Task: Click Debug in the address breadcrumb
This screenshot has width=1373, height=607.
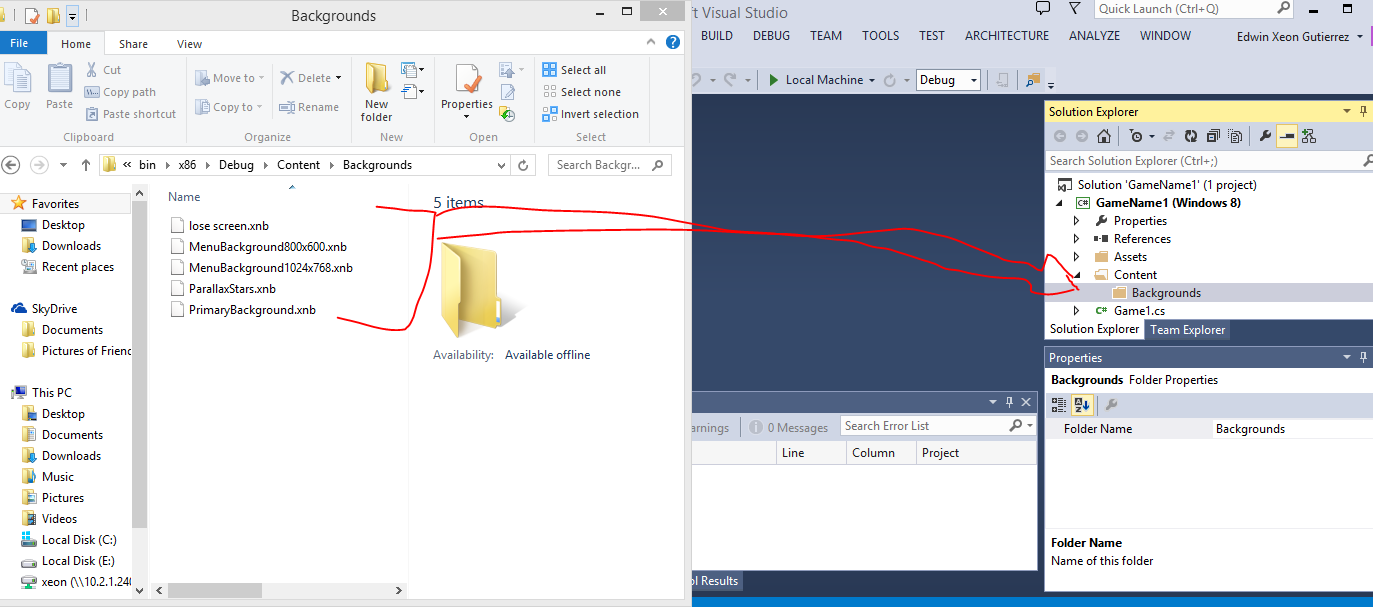Action: point(236,165)
